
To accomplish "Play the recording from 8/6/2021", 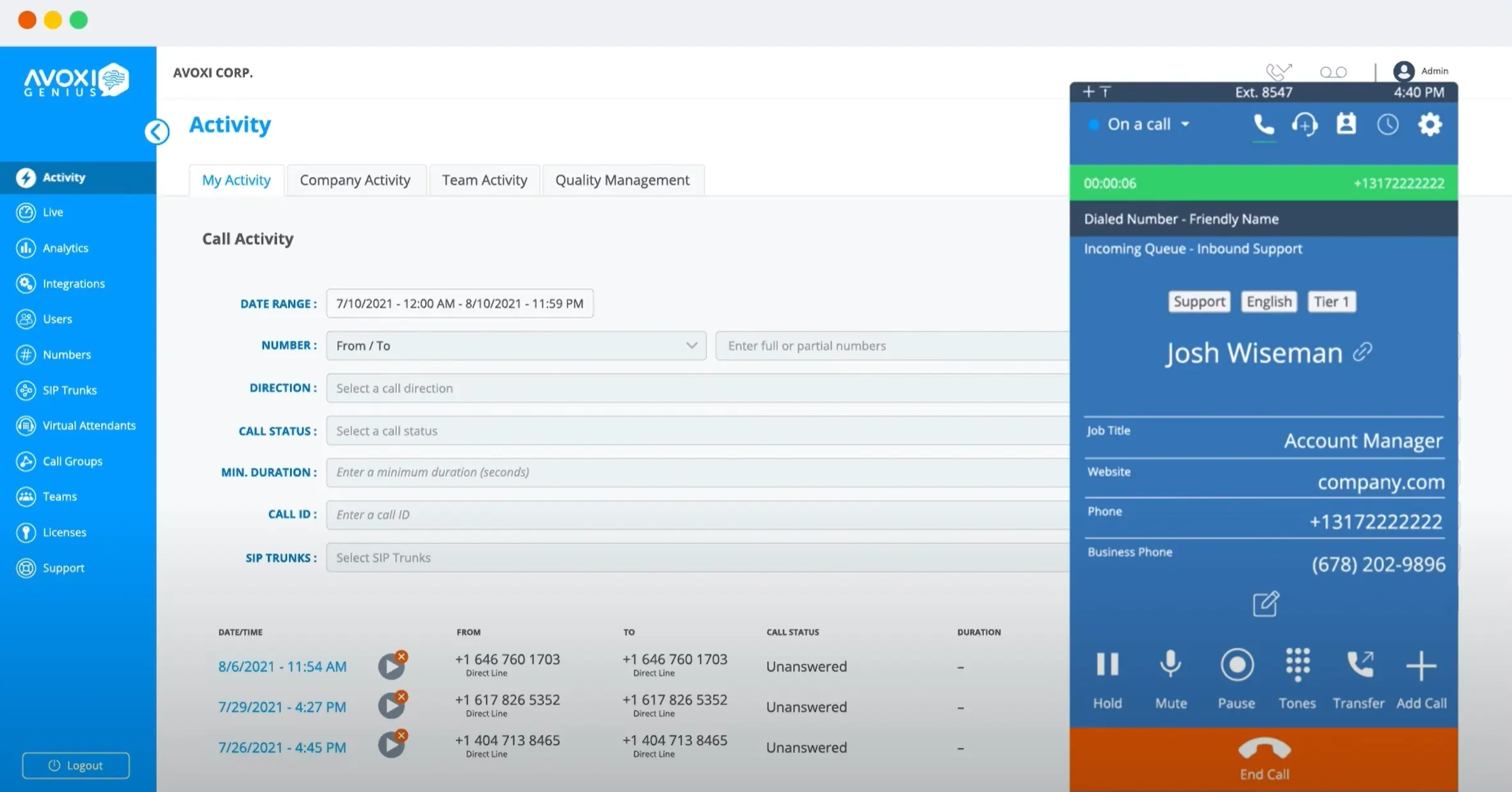I will click(392, 666).
